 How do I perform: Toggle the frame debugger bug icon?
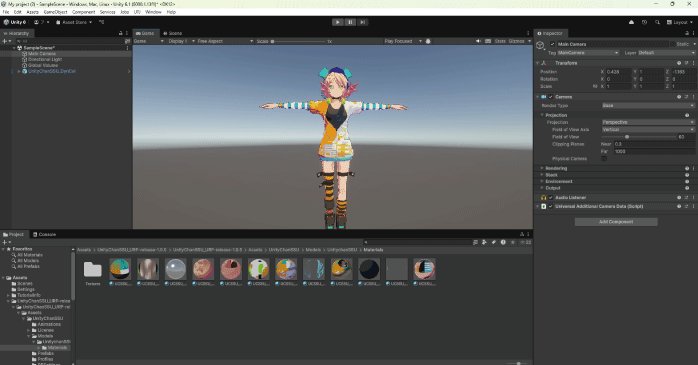click(x=428, y=41)
